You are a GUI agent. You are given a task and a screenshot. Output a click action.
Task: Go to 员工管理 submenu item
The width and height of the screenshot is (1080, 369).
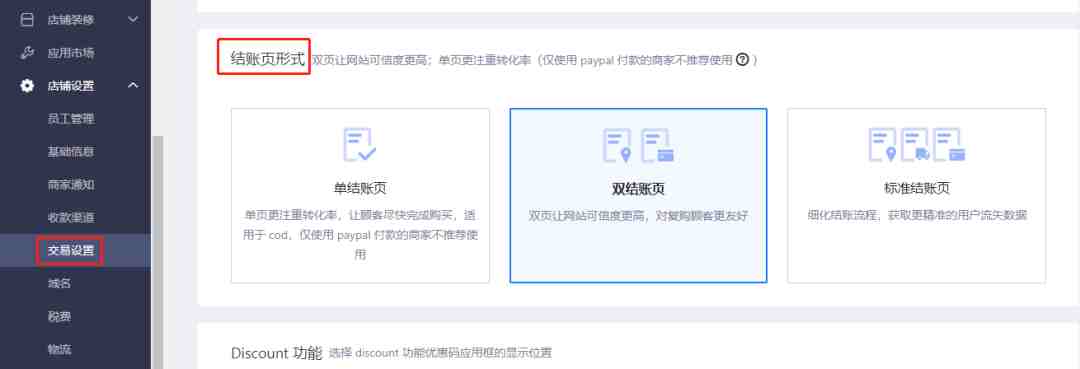pos(71,119)
